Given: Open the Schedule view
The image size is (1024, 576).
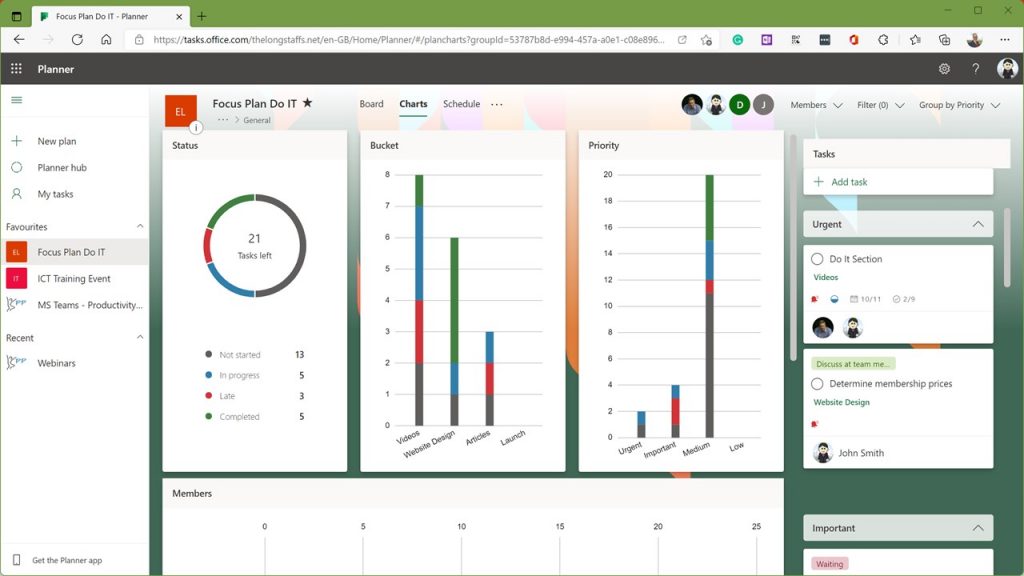Looking at the screenshot, I should [461, 103].
